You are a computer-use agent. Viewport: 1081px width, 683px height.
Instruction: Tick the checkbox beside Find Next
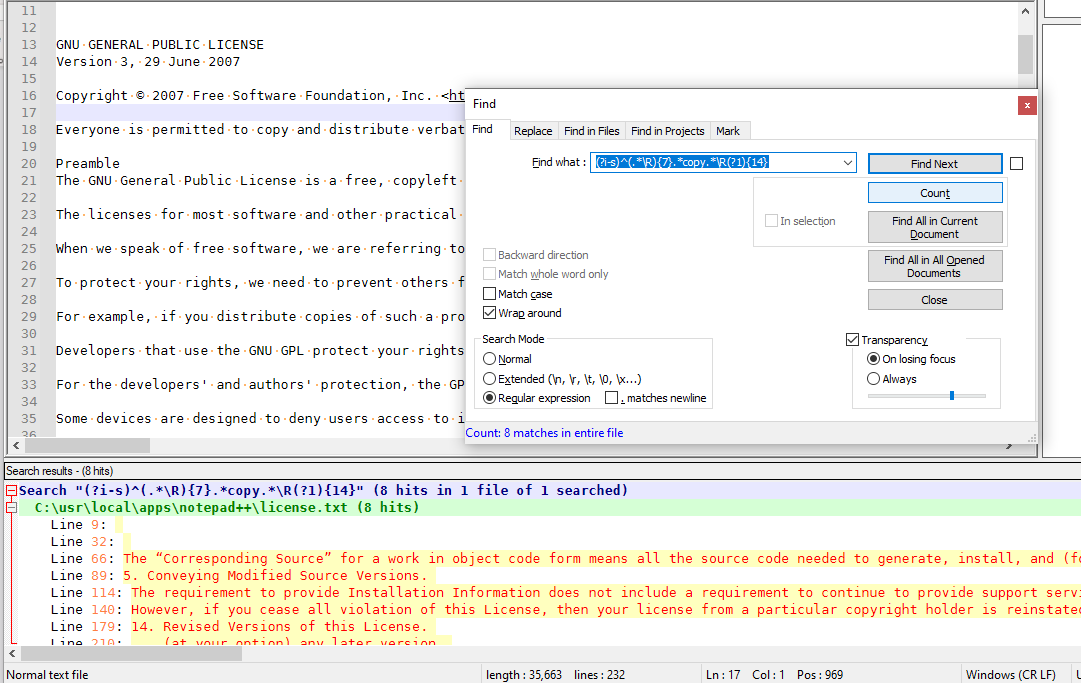click(x=1016, y=163)
